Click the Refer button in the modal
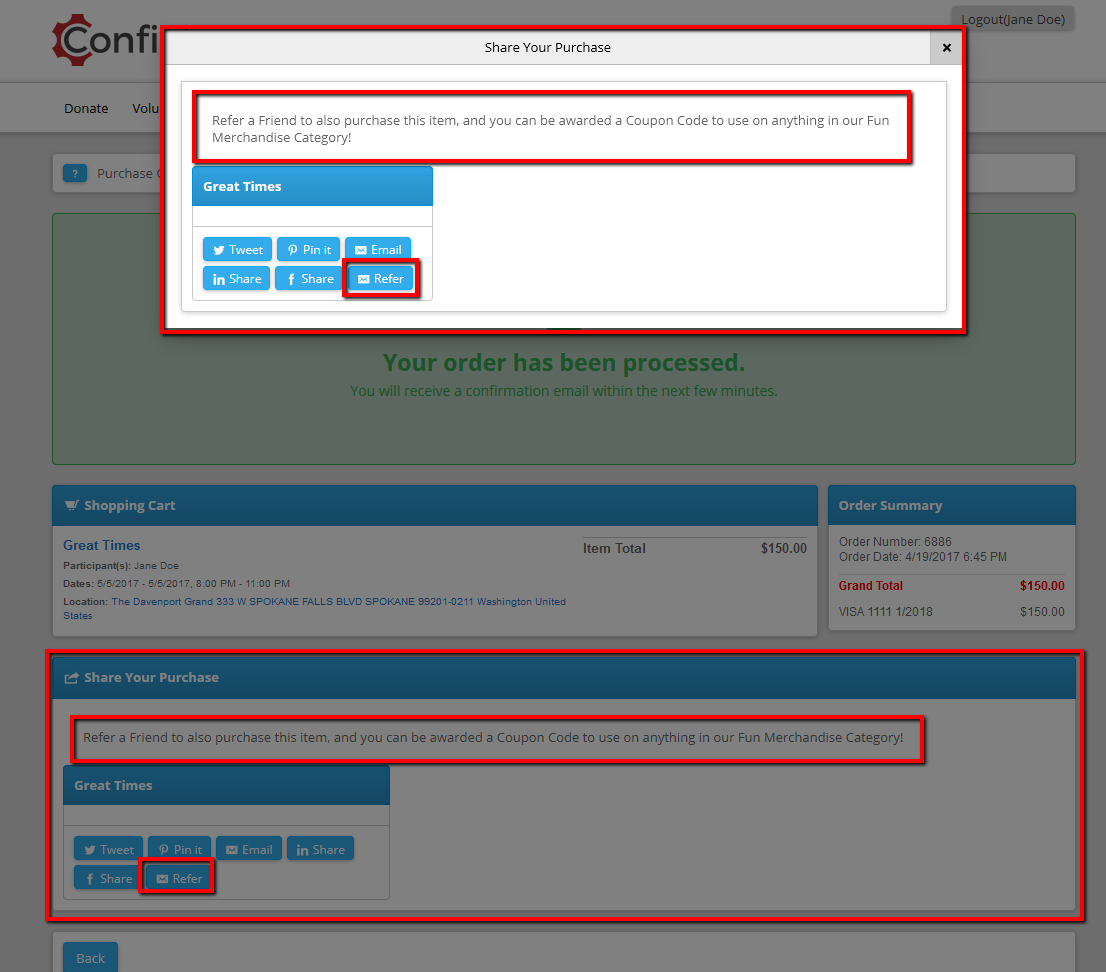Image resolution: width=1106 pixels, height=972 pixels. point(381,279)
